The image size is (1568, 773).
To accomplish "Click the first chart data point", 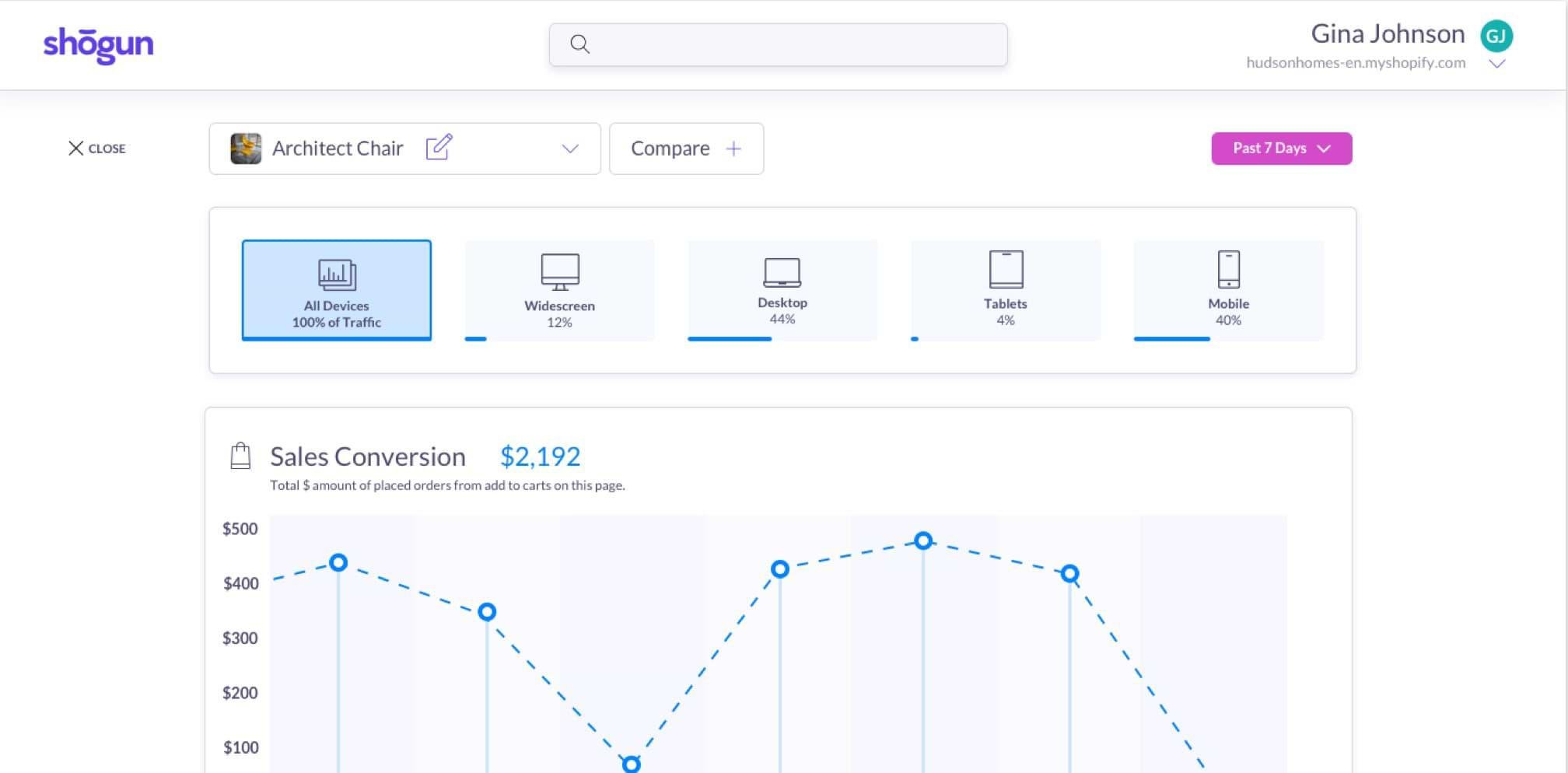I will [338, 562].
